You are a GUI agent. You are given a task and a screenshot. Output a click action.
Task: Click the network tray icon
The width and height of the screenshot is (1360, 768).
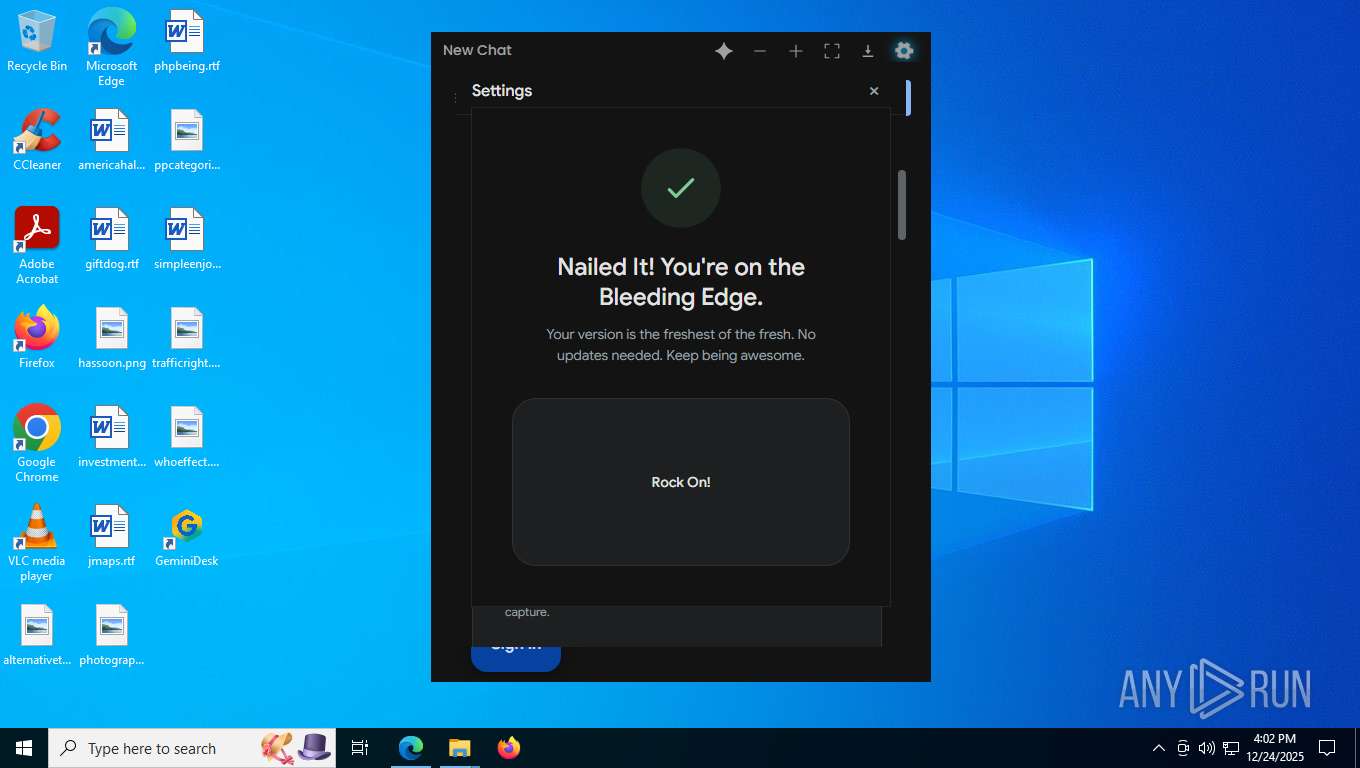point(1231,748)
